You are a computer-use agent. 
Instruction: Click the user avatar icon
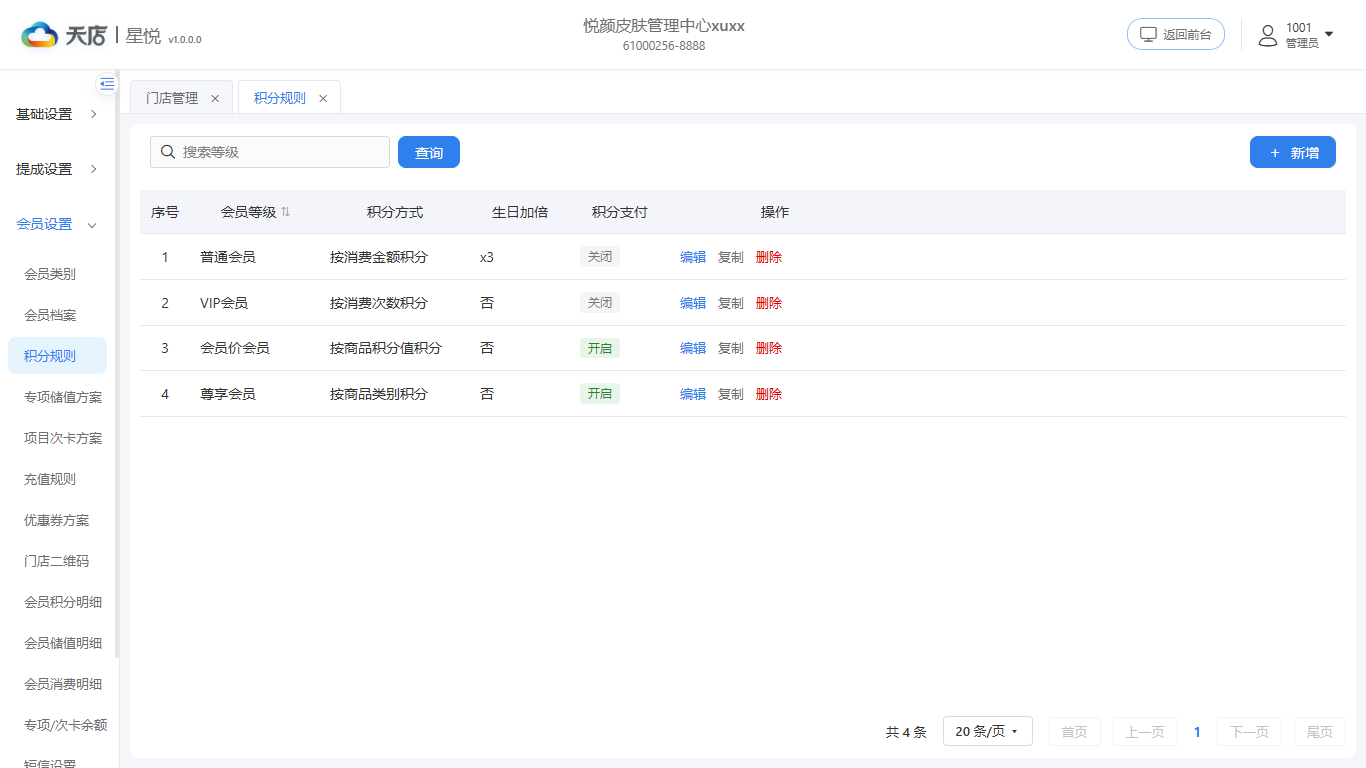pos(1268,35)
